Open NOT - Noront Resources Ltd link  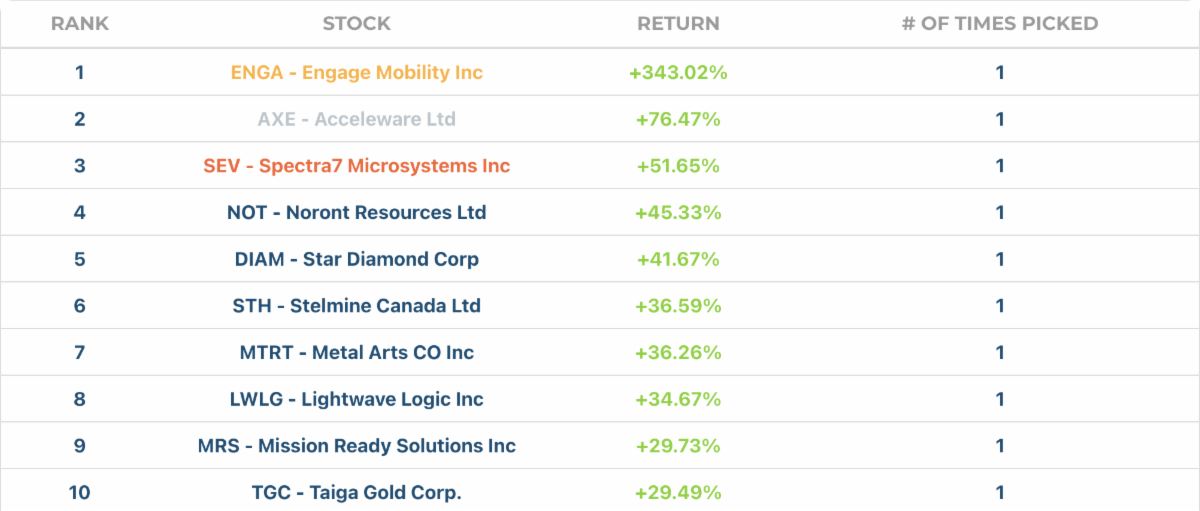pos(357,212)
